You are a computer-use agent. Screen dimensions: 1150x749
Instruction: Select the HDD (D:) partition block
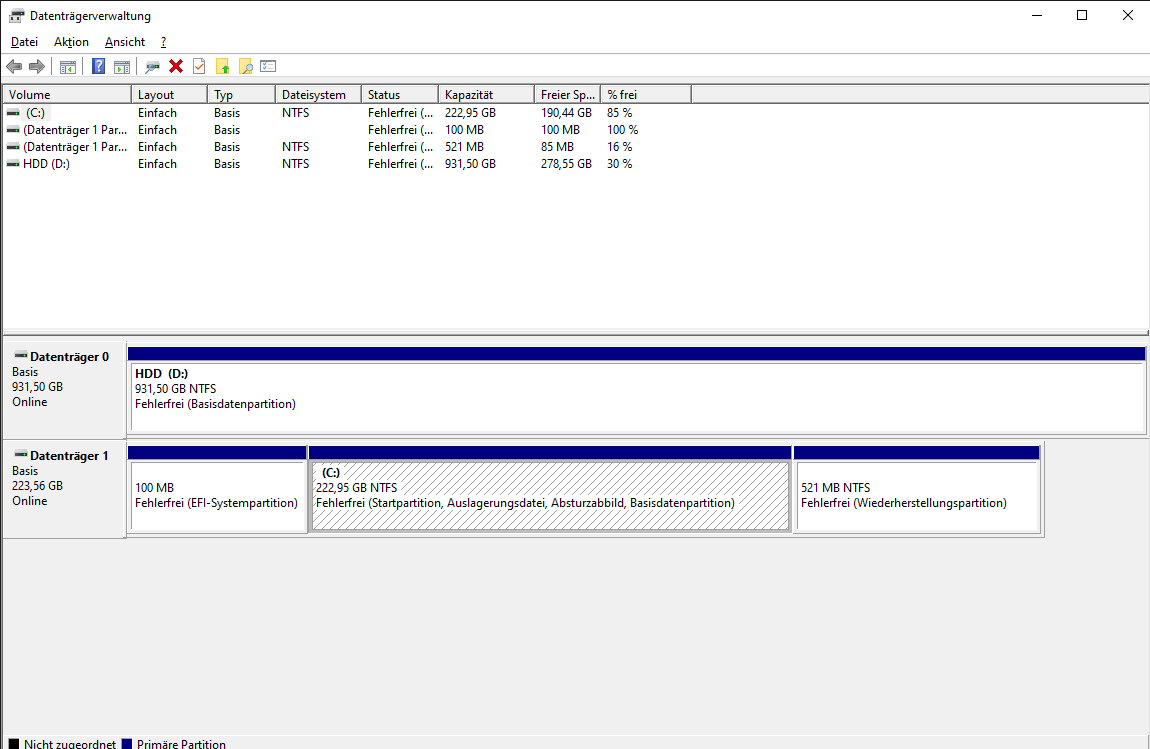coord(637,390)
